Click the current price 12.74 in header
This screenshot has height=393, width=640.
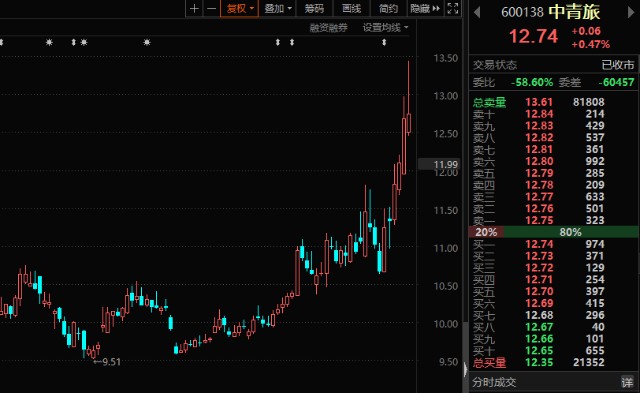[533, 36]
